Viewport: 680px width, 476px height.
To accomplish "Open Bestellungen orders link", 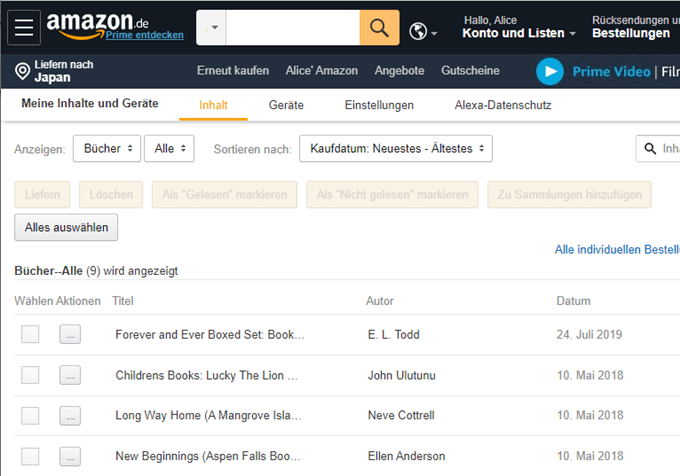I will pos(631,33).
